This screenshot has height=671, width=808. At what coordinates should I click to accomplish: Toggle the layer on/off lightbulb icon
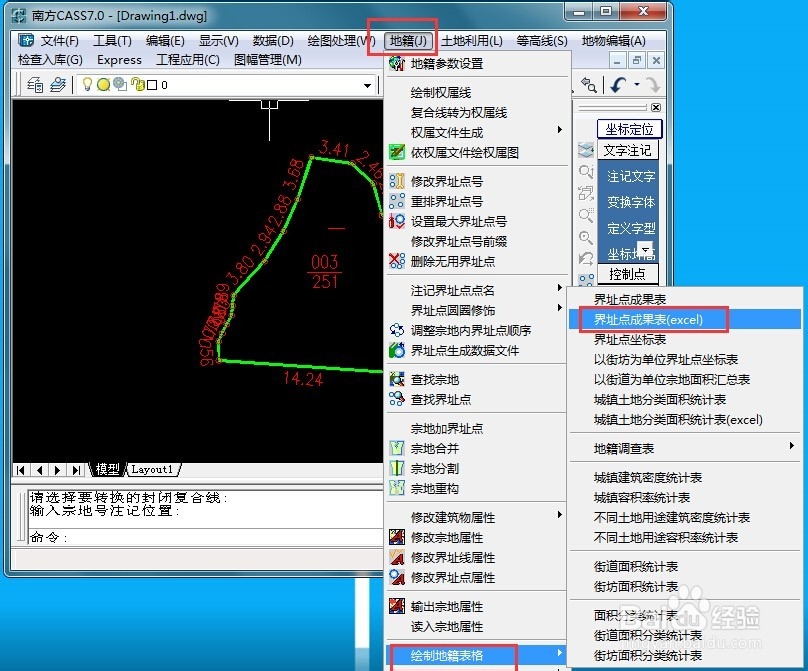click(x=87, y=84)
